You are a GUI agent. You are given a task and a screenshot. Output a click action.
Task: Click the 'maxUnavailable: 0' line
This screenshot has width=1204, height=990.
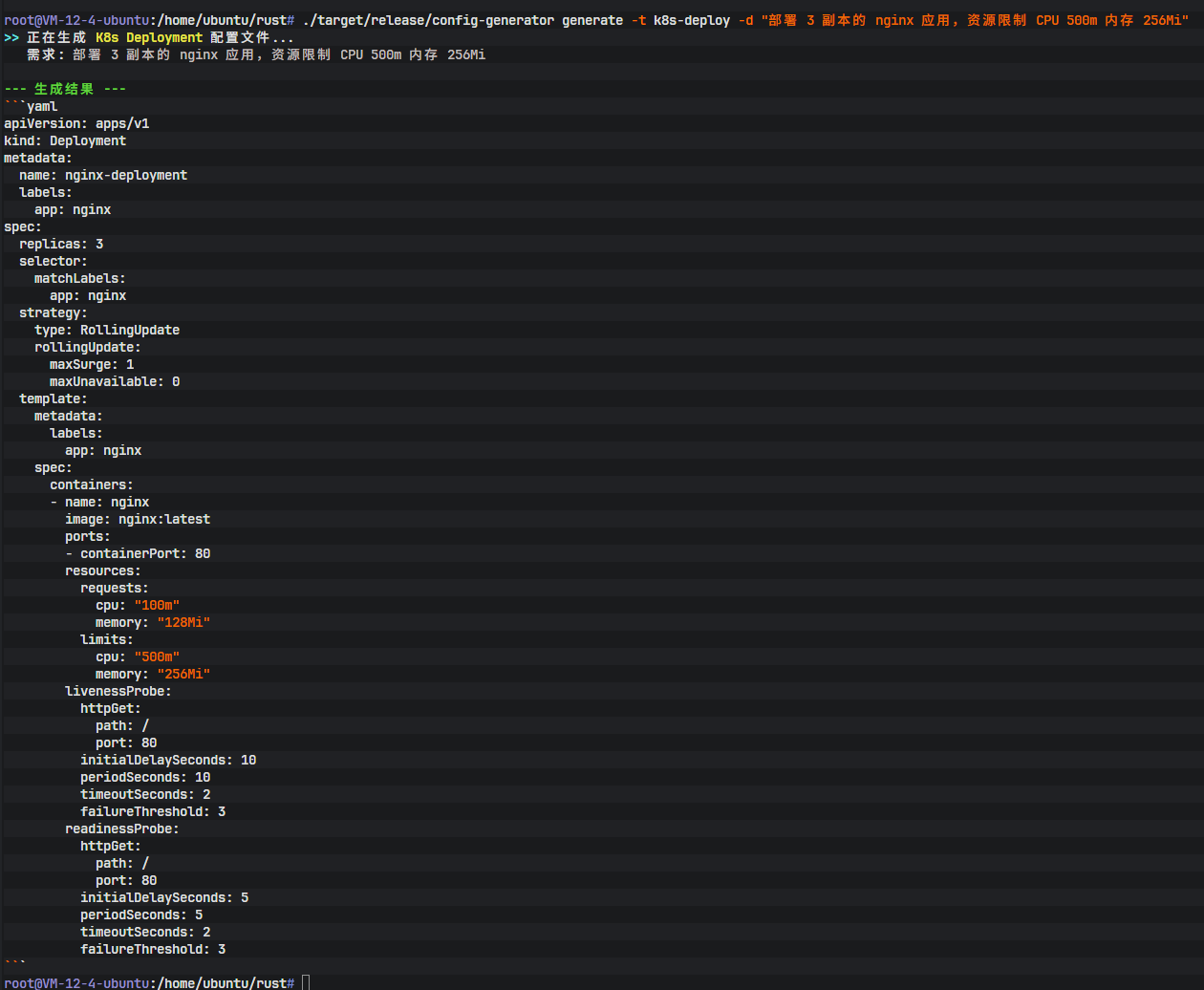115,381
